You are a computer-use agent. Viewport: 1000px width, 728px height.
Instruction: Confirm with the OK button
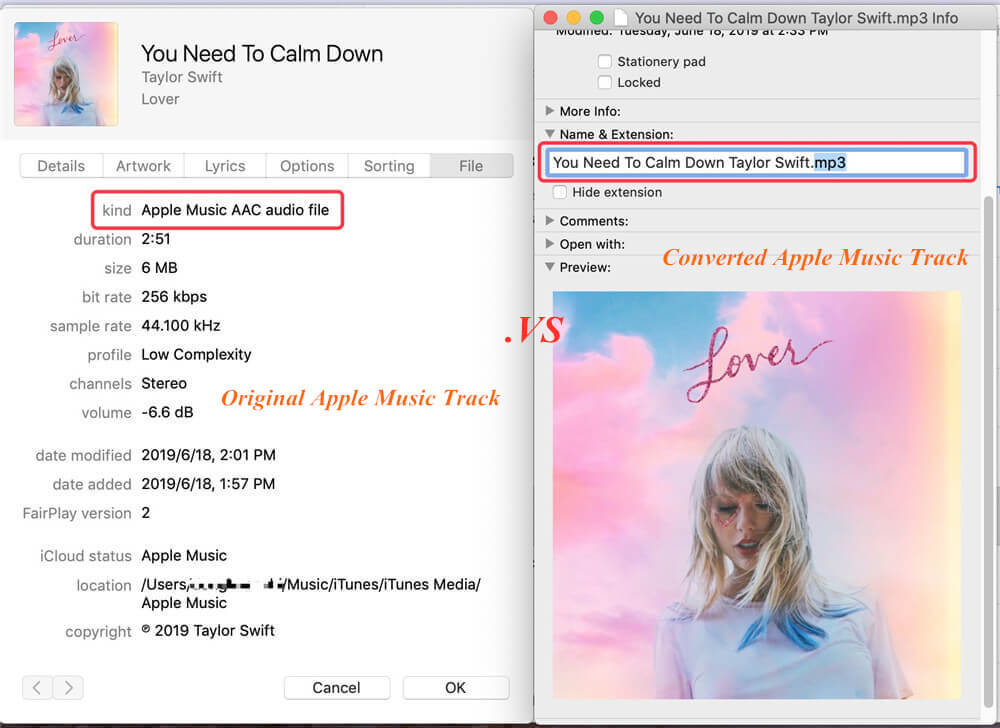(455, 688)
